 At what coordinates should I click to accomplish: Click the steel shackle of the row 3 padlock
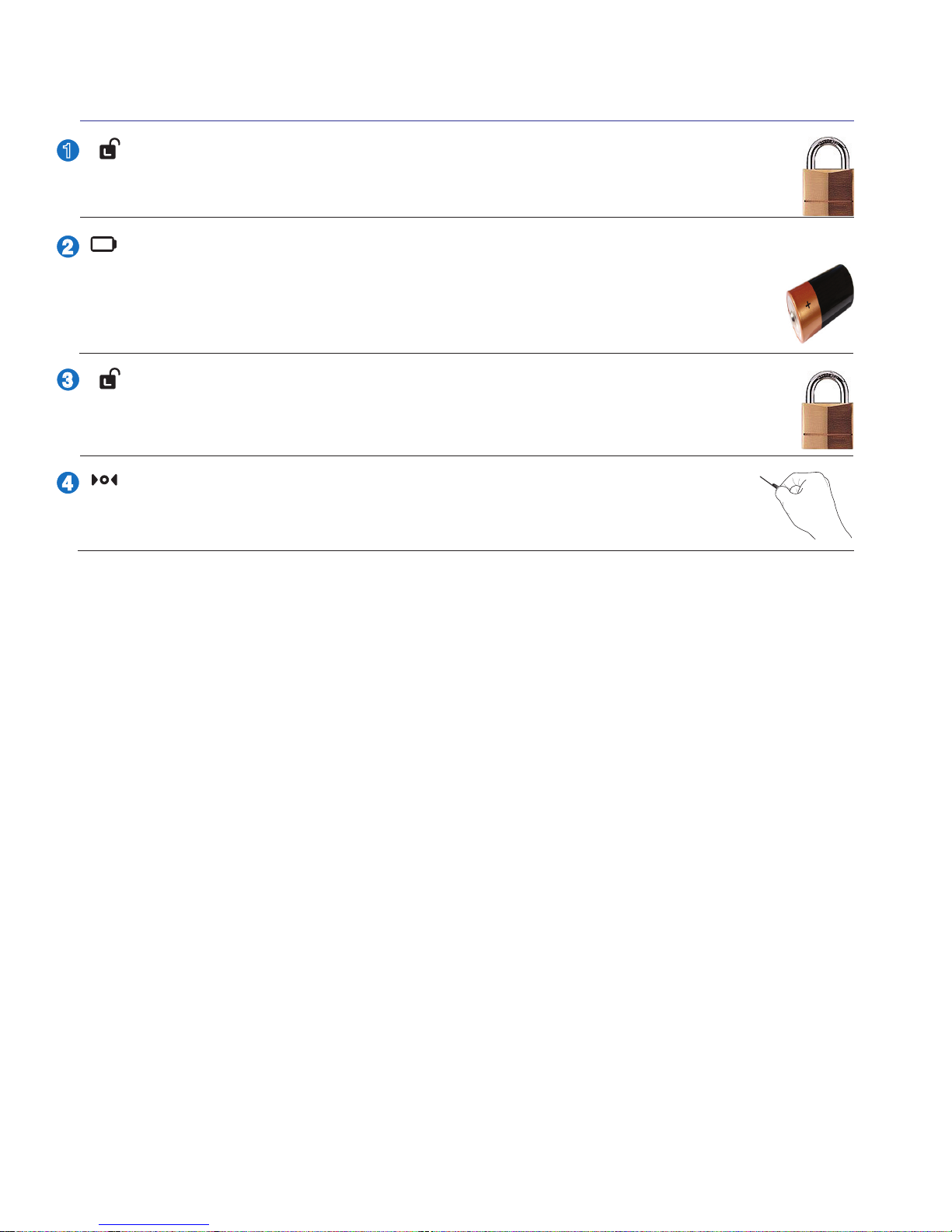tap(828, 387)
